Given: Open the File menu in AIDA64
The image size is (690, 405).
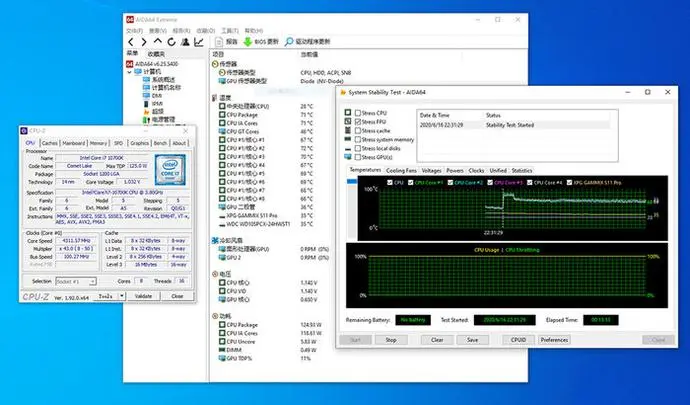Looking at the screenshot, I should coord(134,31).
